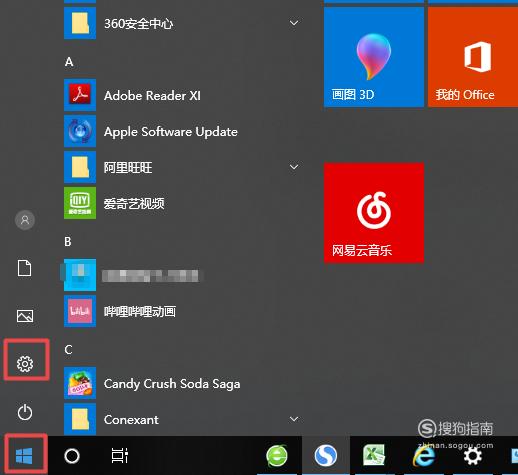Open Task View on the taskbar
Viewport: 518px width, 475px height.
[120, 456]
